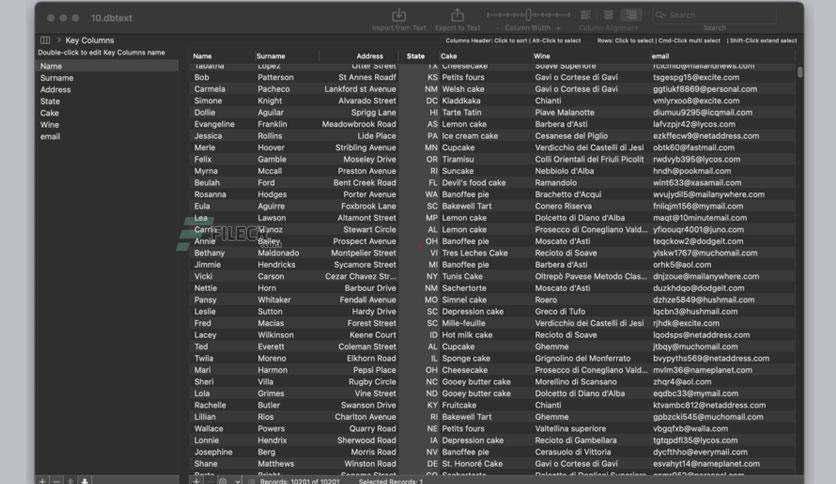Screen dimensions: 836x484
Task: Move the selected key column down
Action: (84, 480)
